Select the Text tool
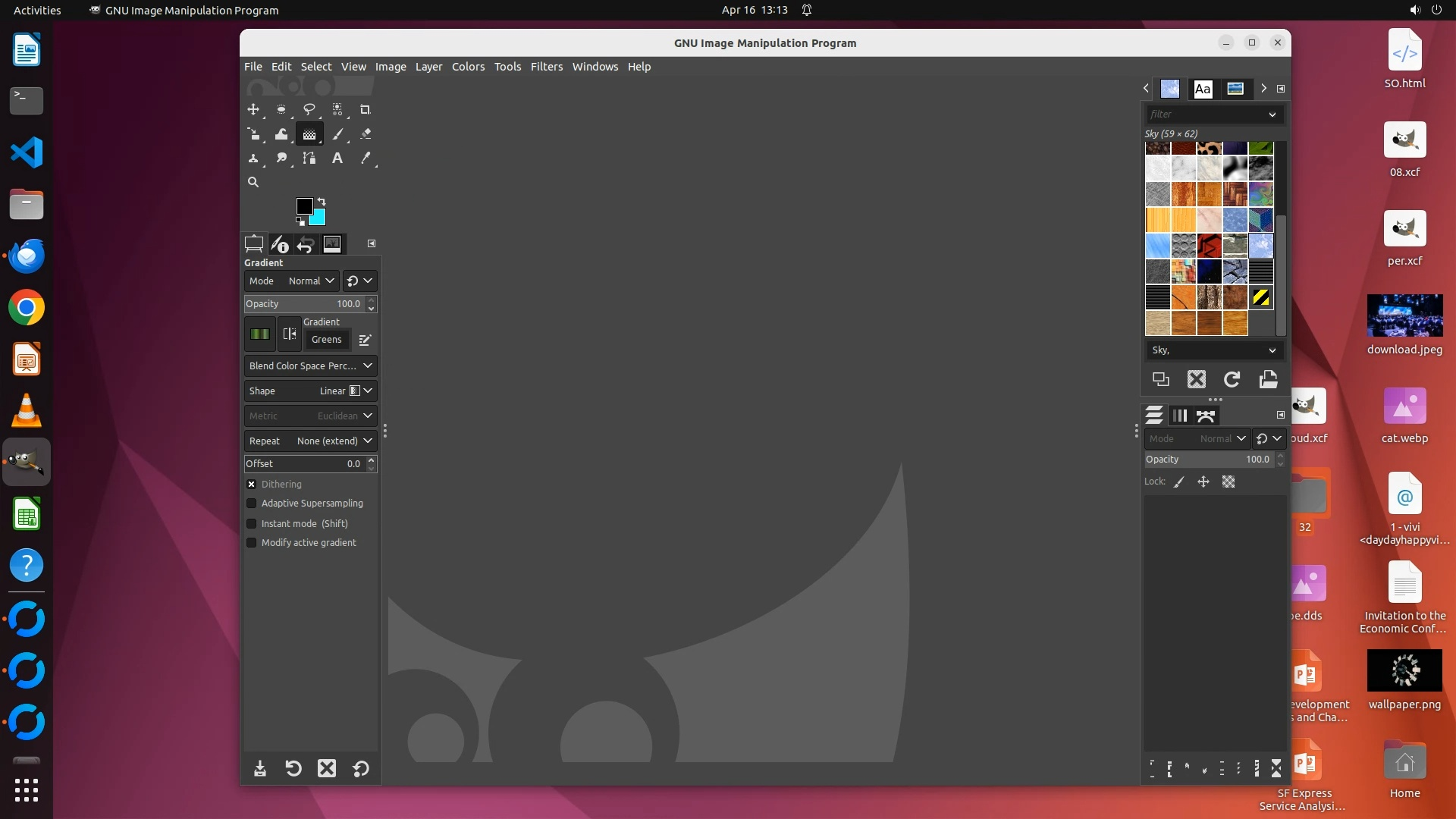 (x=337, y=158)
